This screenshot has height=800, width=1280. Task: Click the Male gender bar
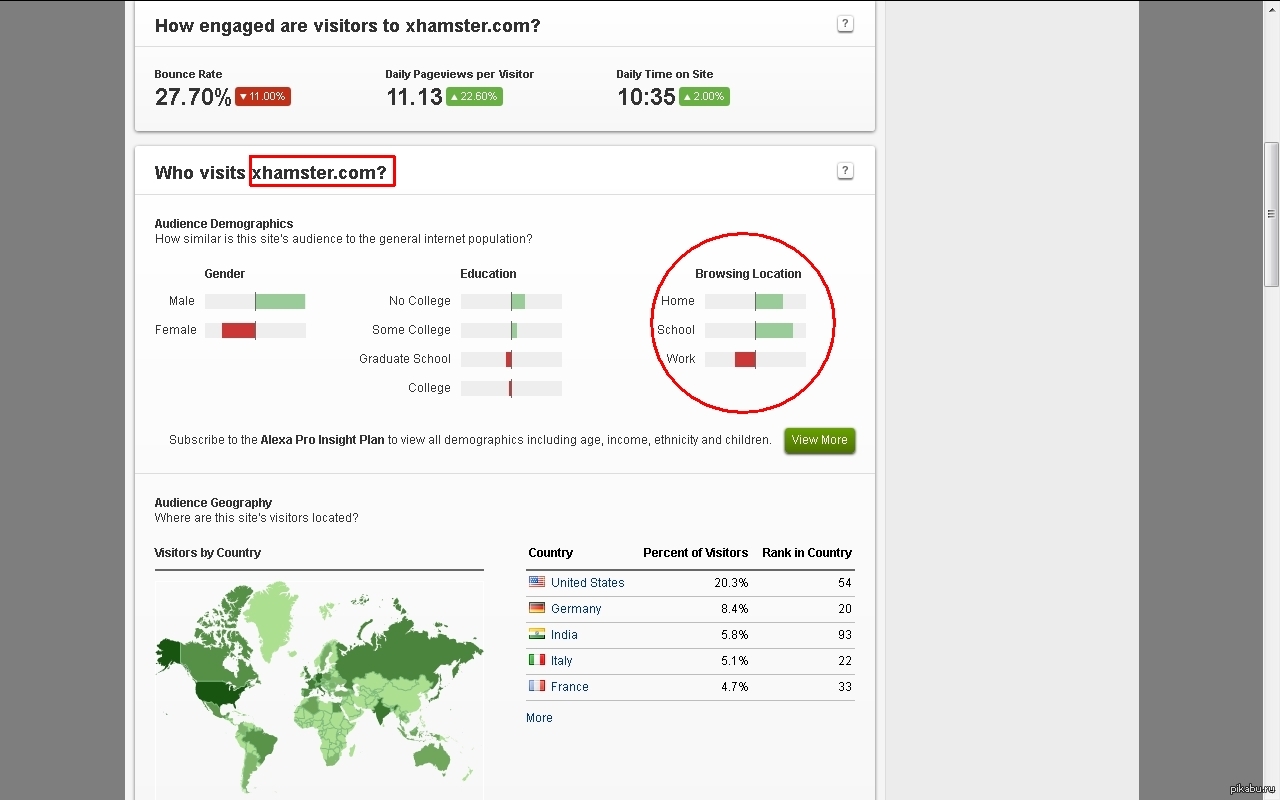pyautogui.click(x=255, y=301)
